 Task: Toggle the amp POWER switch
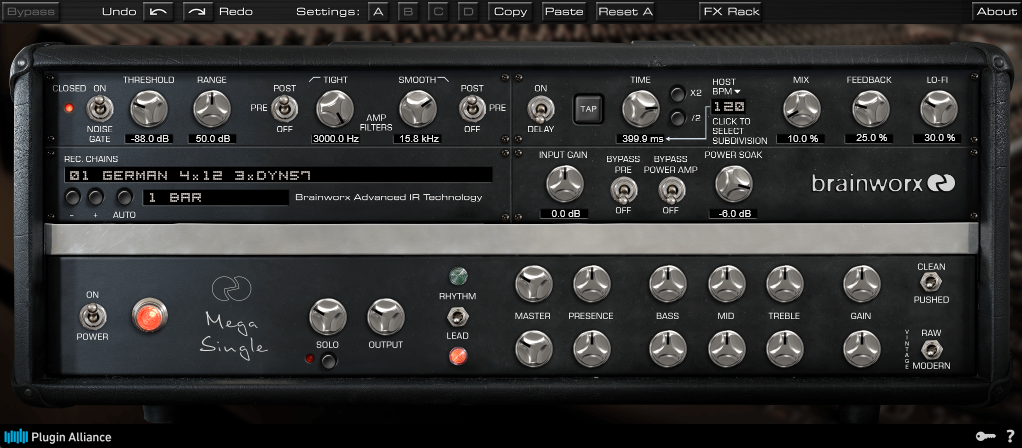pyautogui.click(x=93, y=317)
